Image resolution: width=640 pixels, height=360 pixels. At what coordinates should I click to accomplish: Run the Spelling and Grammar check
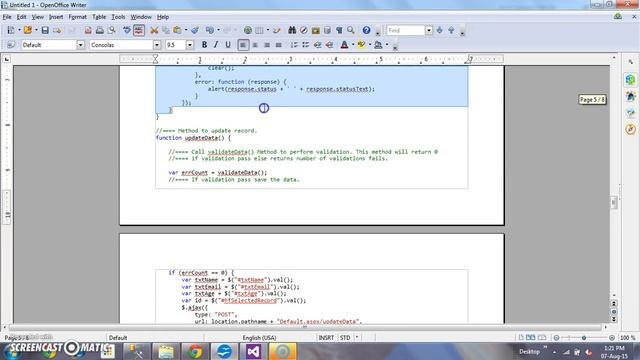pyautogui.click(x=127, y=30)
